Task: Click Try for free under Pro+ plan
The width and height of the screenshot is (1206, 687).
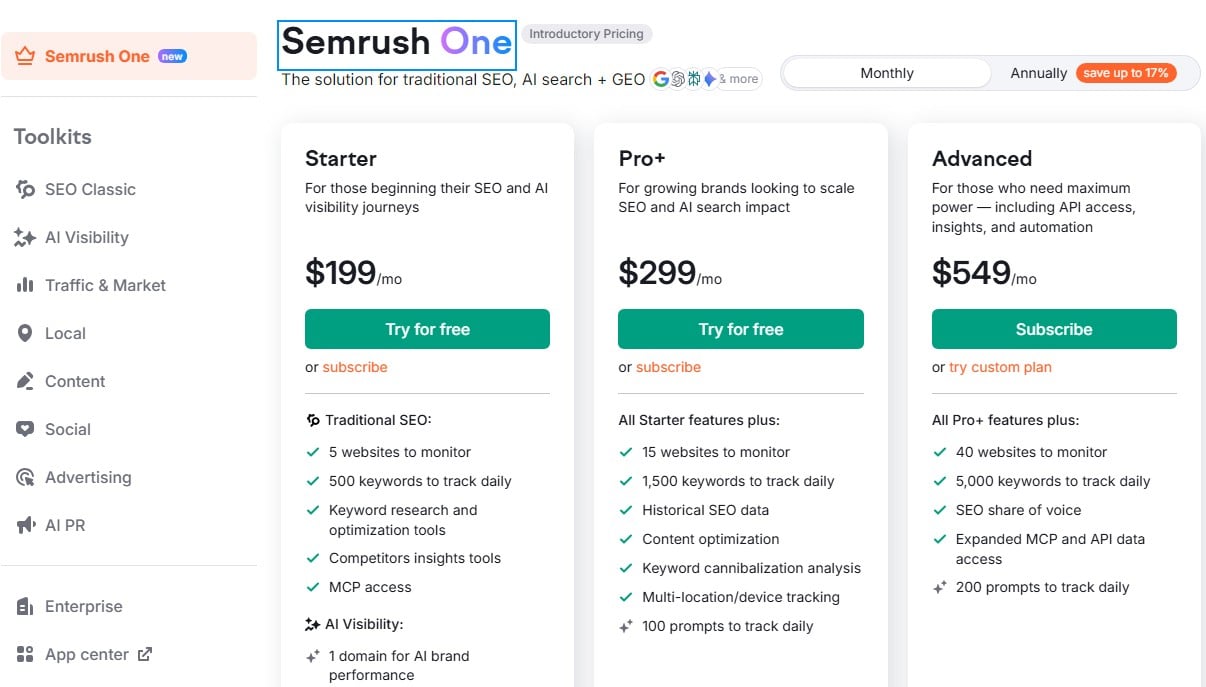Action: (740, 329)
